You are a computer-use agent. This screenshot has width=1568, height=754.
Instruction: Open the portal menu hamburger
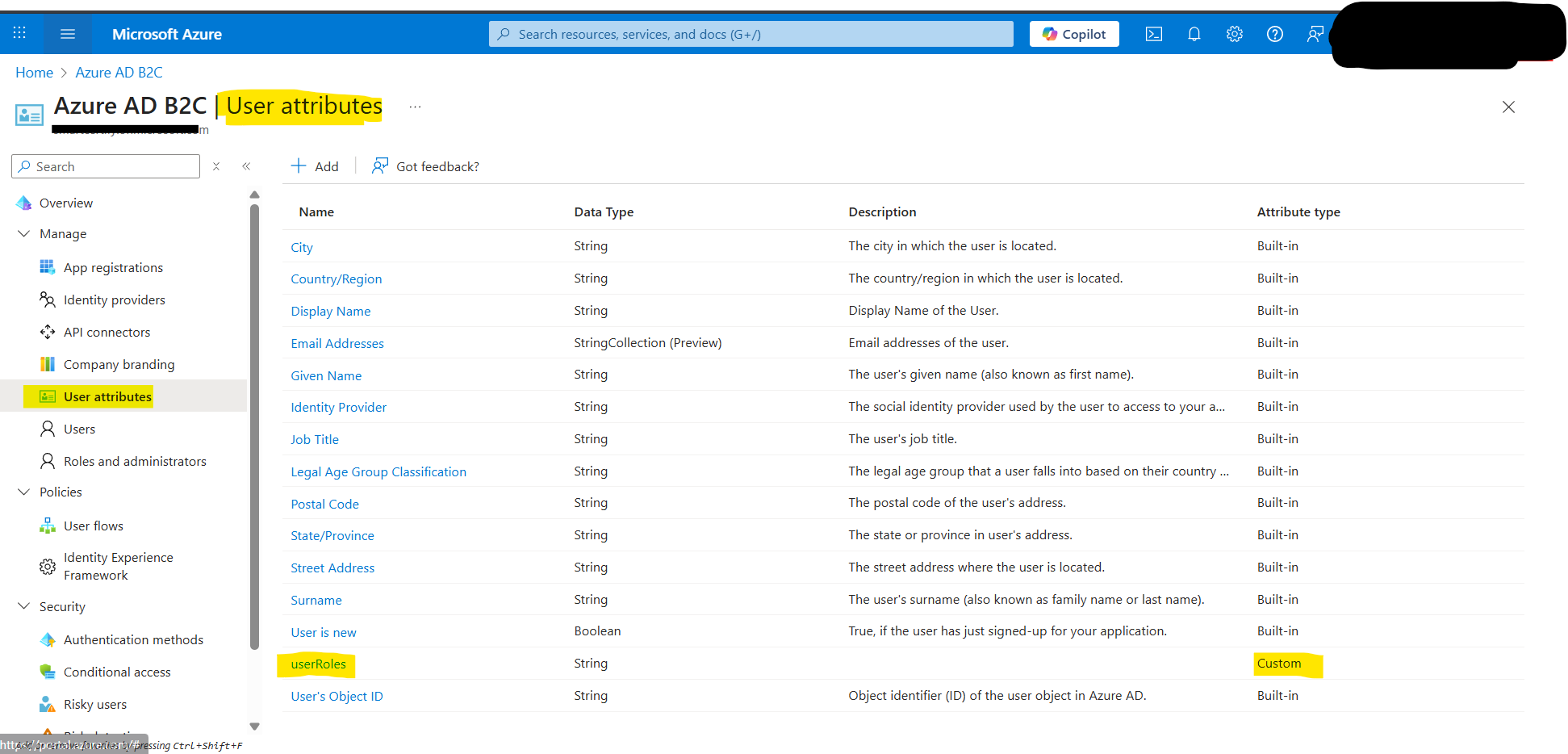[68, 33]
